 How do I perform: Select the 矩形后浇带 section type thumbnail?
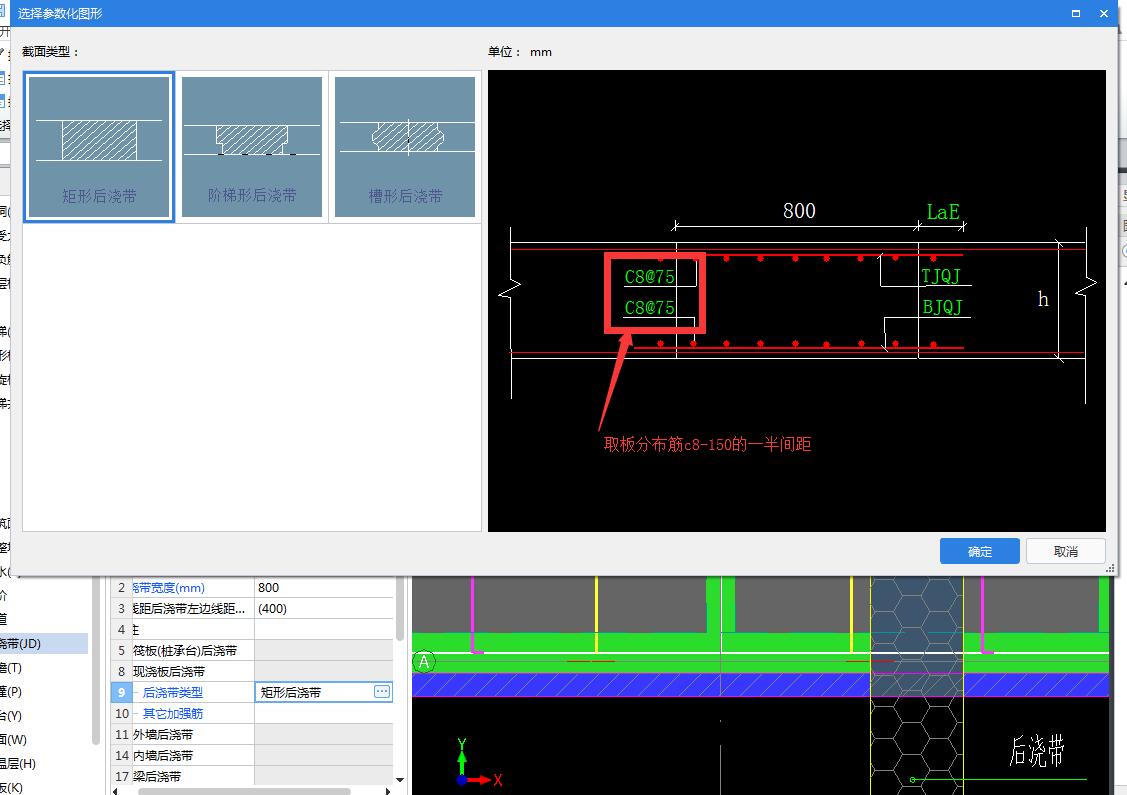click(x=99, y=147)
